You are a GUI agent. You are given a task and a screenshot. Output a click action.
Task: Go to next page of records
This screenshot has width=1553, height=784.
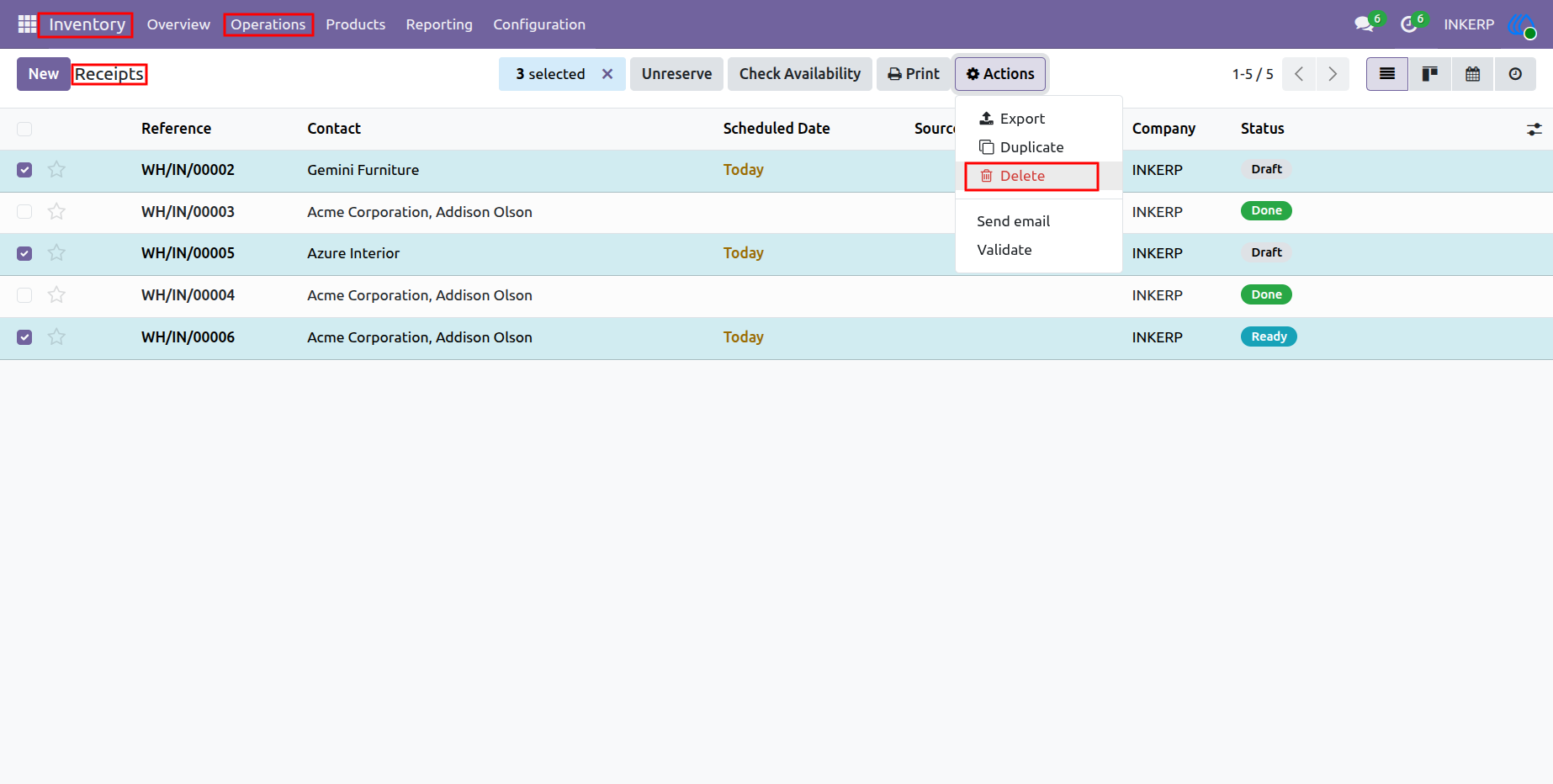pos(1333,74)
